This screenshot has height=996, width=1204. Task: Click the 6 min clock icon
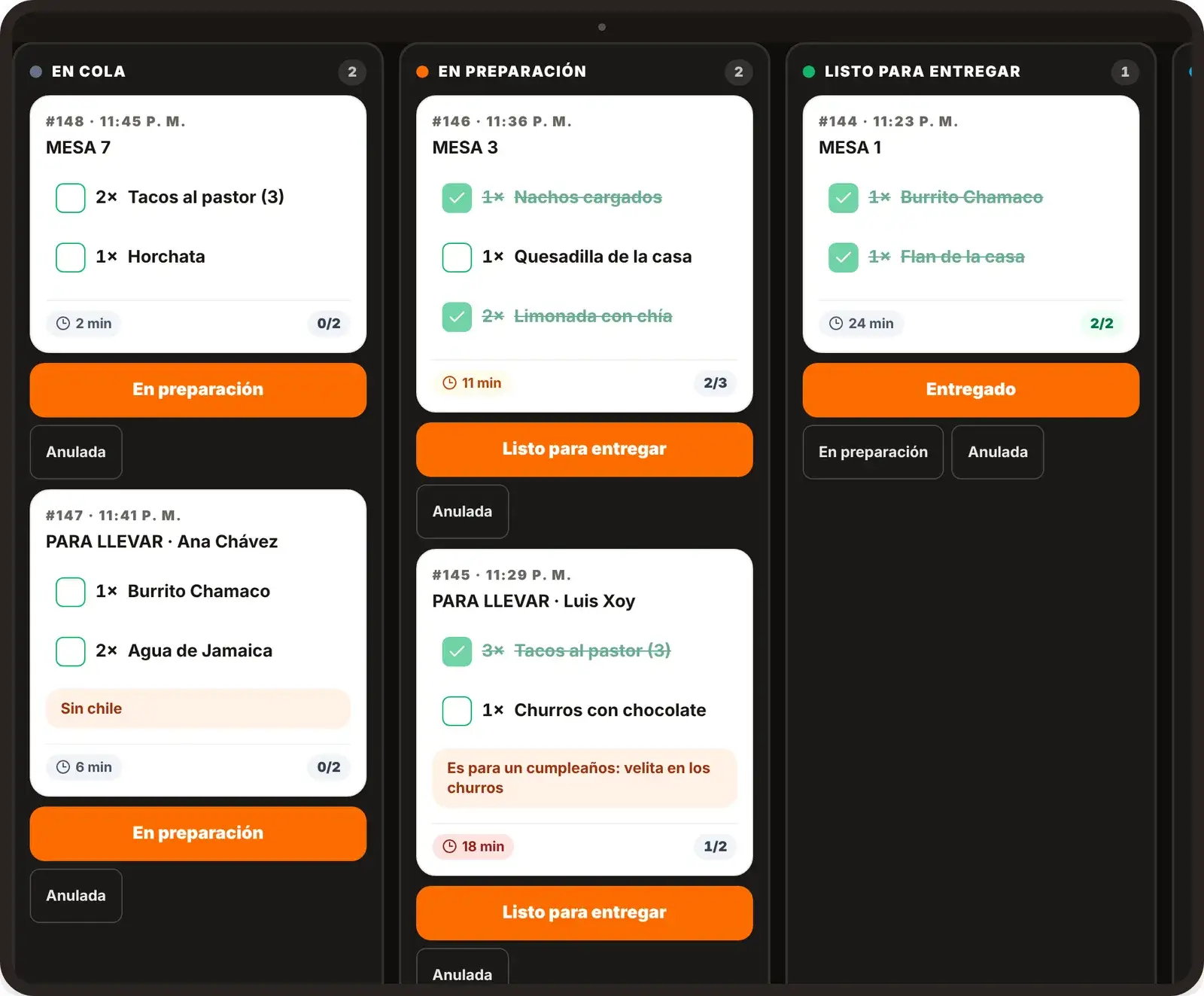(63, 766)
